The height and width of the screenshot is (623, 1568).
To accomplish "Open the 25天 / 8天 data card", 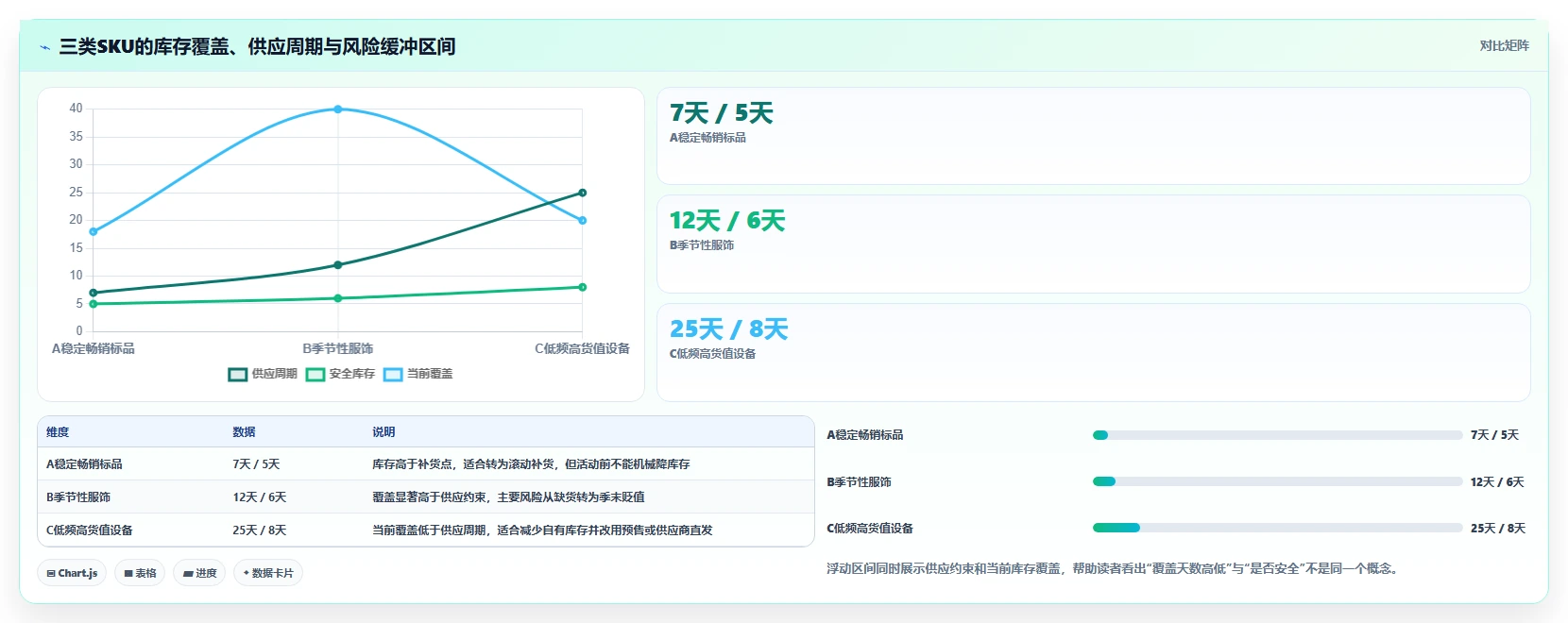I will click(1093, 352).
